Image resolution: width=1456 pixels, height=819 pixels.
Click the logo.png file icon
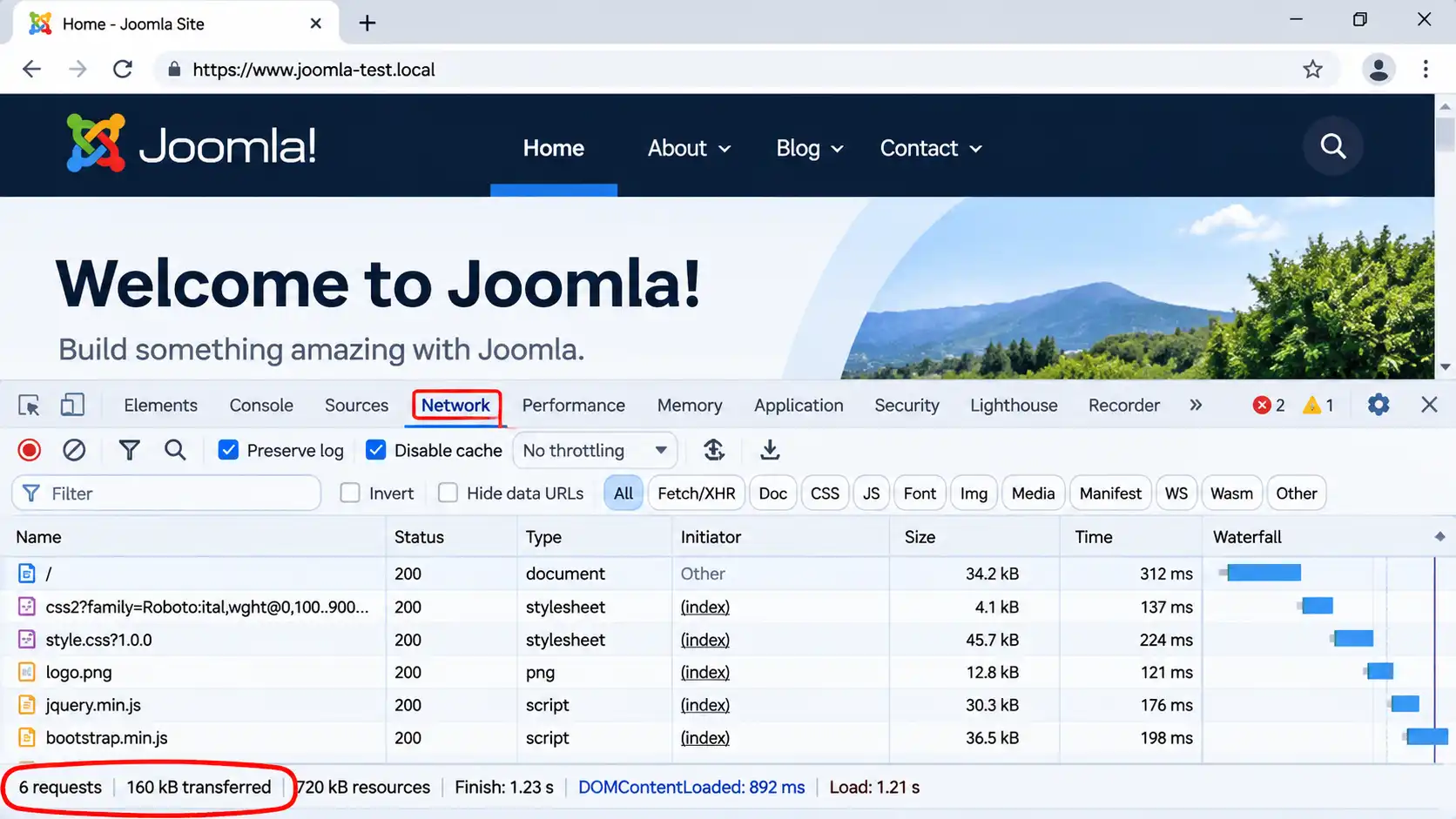(27, 672)
